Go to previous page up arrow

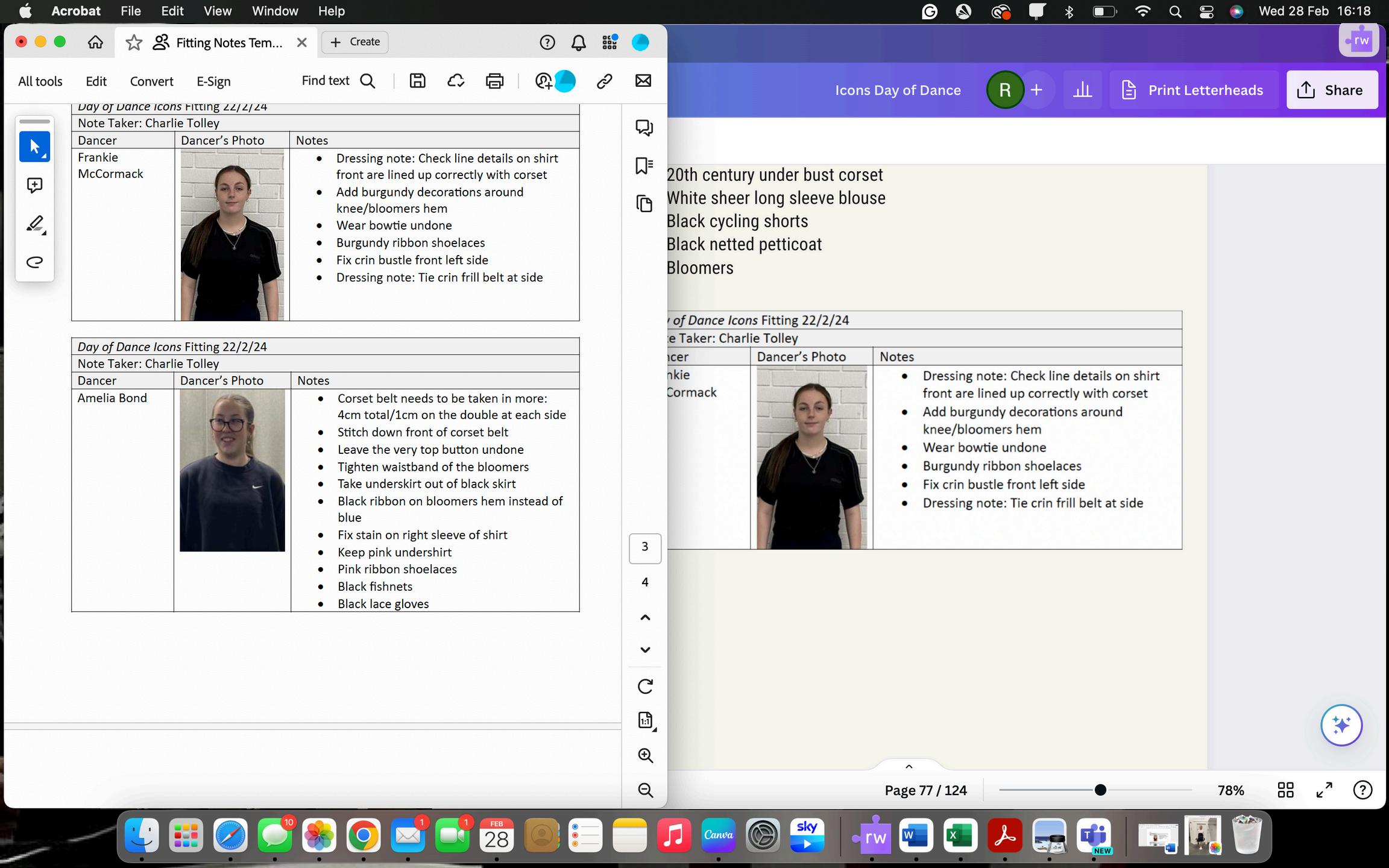[x=645, y=617]
